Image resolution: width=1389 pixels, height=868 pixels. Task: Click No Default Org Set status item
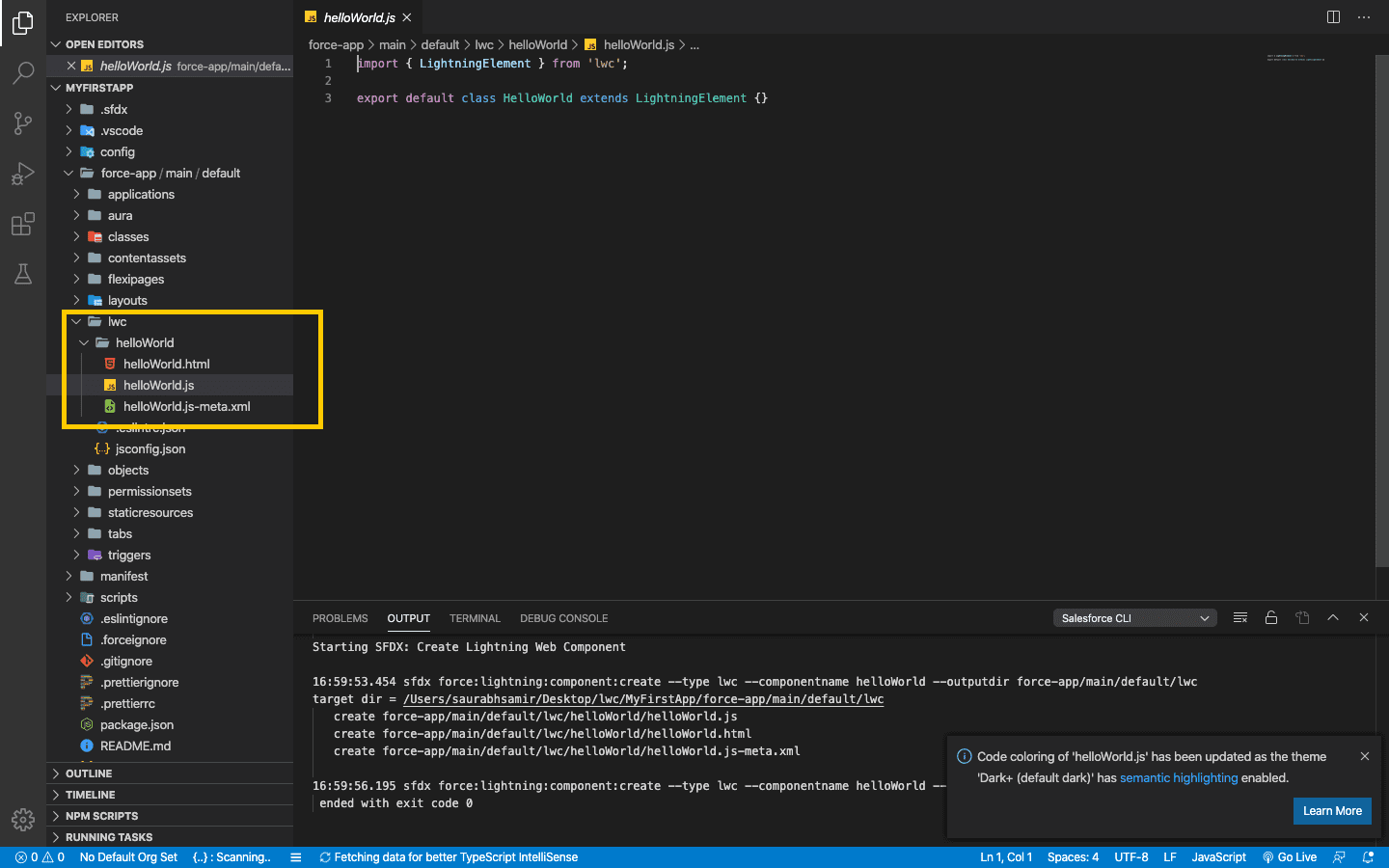(x=128, y=857)
